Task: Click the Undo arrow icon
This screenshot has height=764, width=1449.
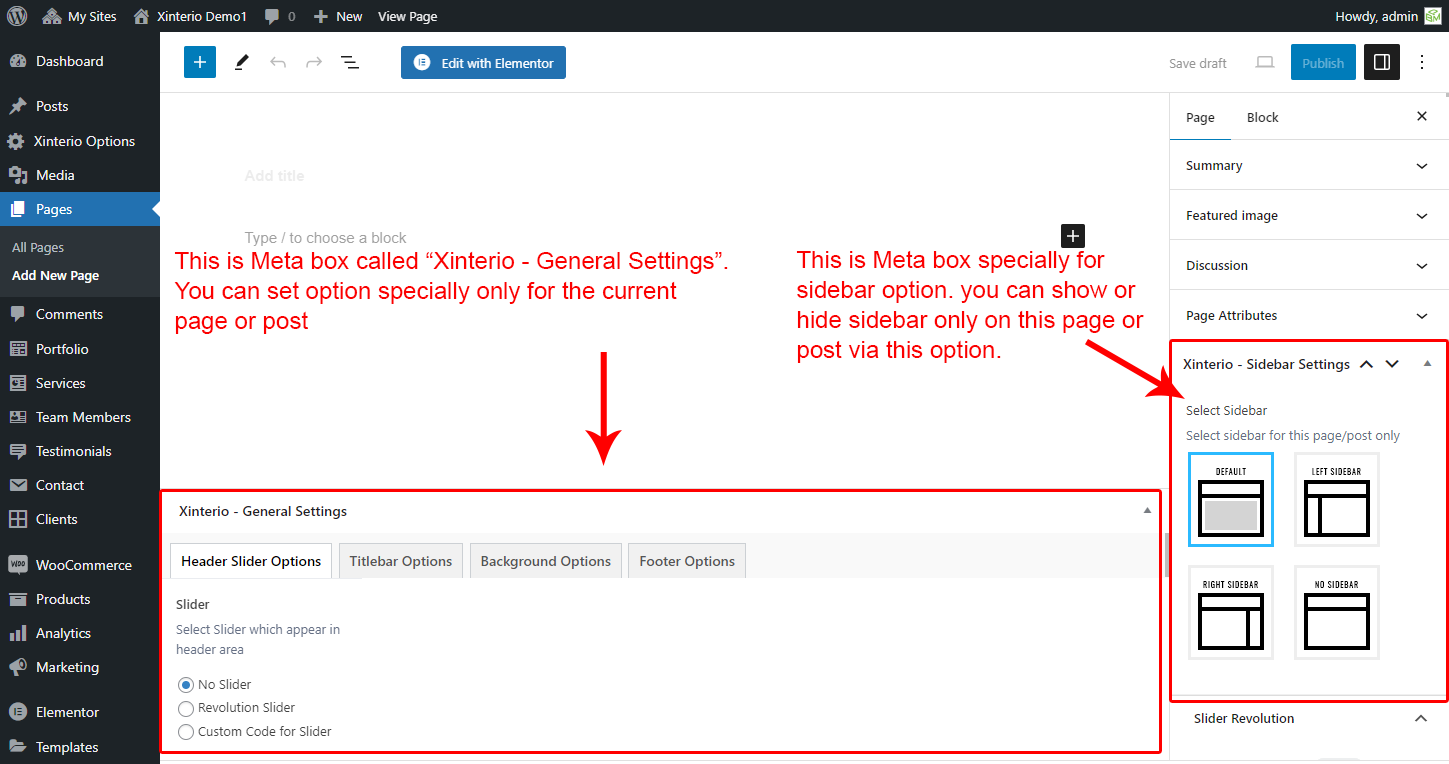Action: coord(278,62)
